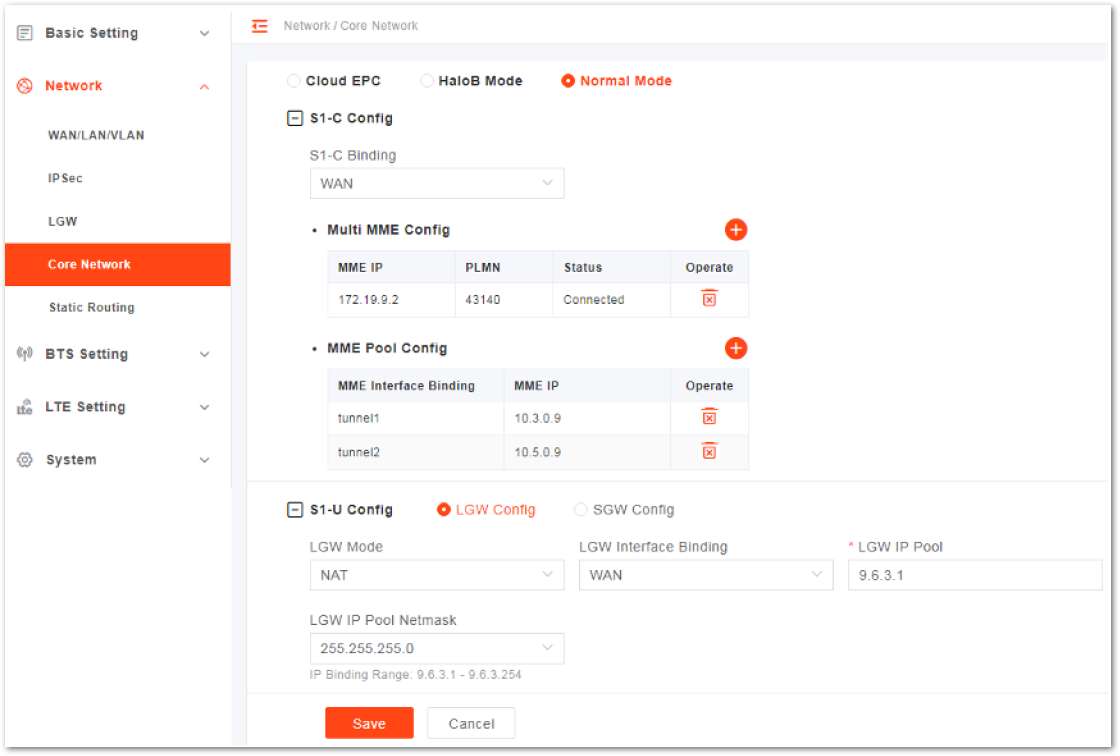Image resolution: width=1120 pixels, height=756 pixels.
Task: Click the IP Binding Range hint text
Action: (x=416, y=675)
